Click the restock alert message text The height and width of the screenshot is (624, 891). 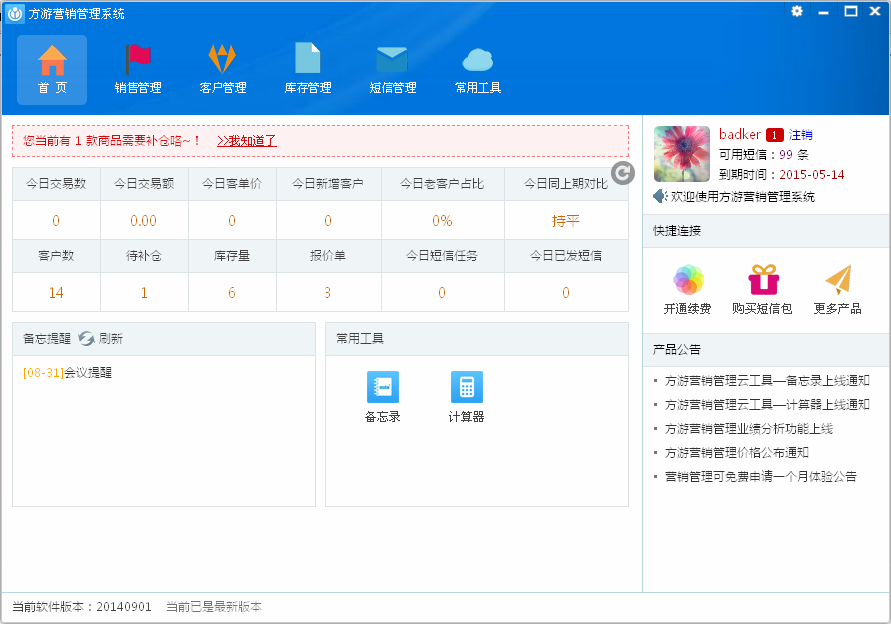click(111, 141)
